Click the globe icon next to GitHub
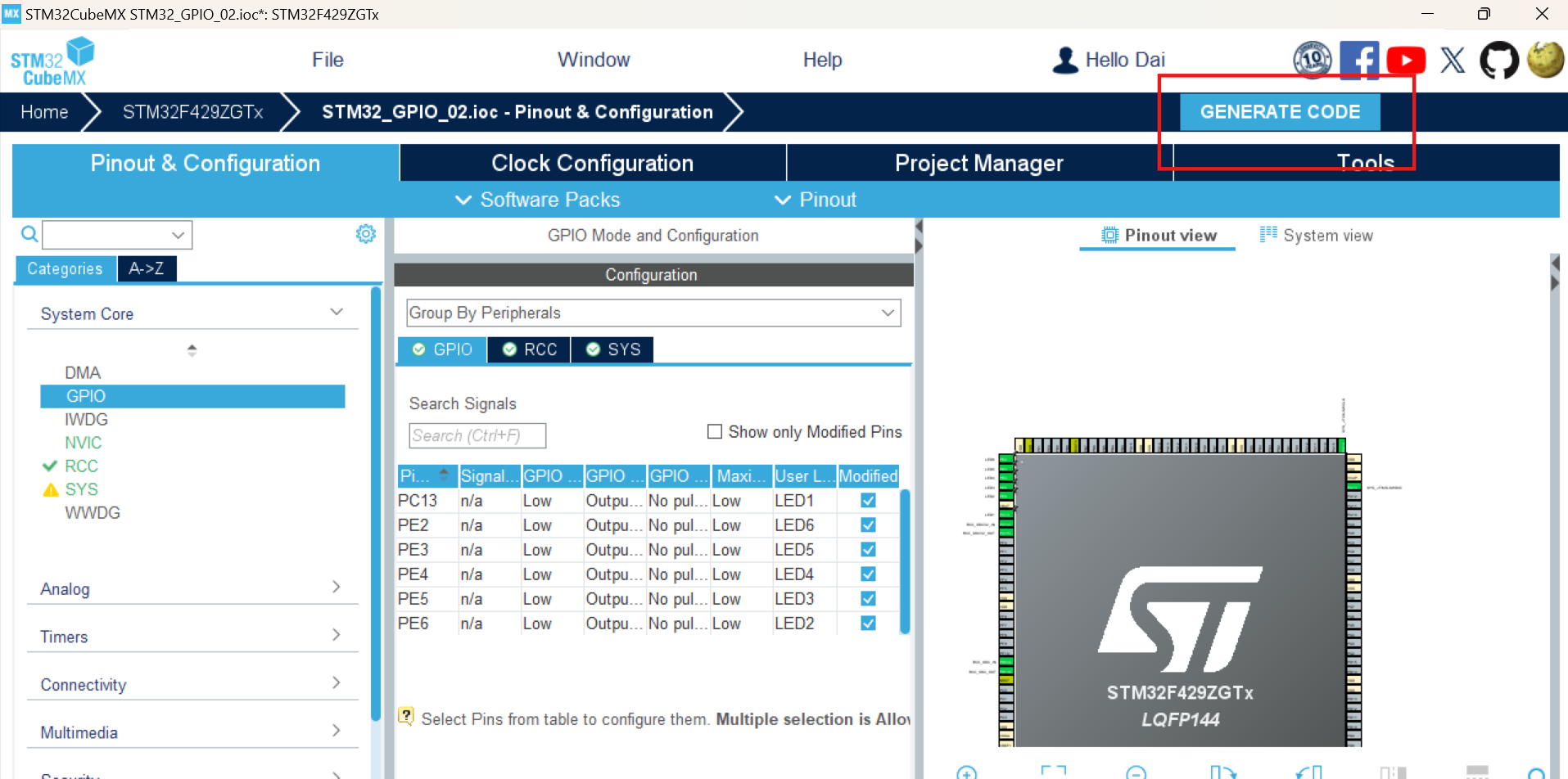Screen dimensions: 1568x779 click(x=1545, y=60)
